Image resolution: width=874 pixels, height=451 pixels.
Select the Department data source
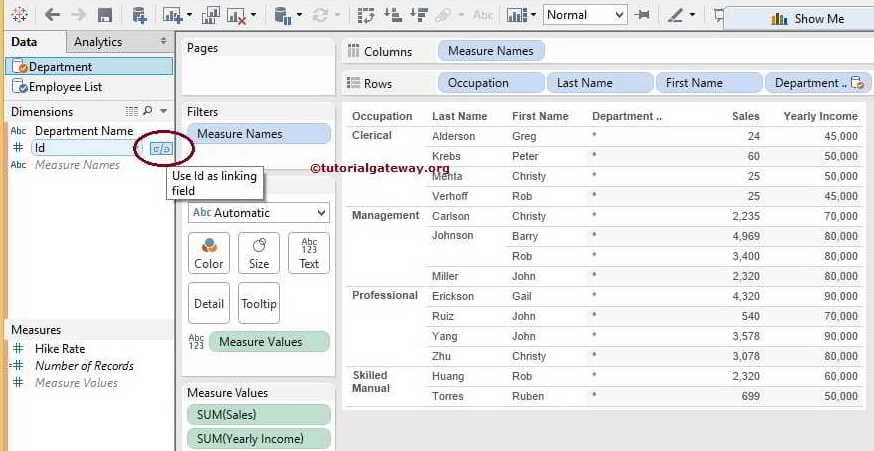90,67
